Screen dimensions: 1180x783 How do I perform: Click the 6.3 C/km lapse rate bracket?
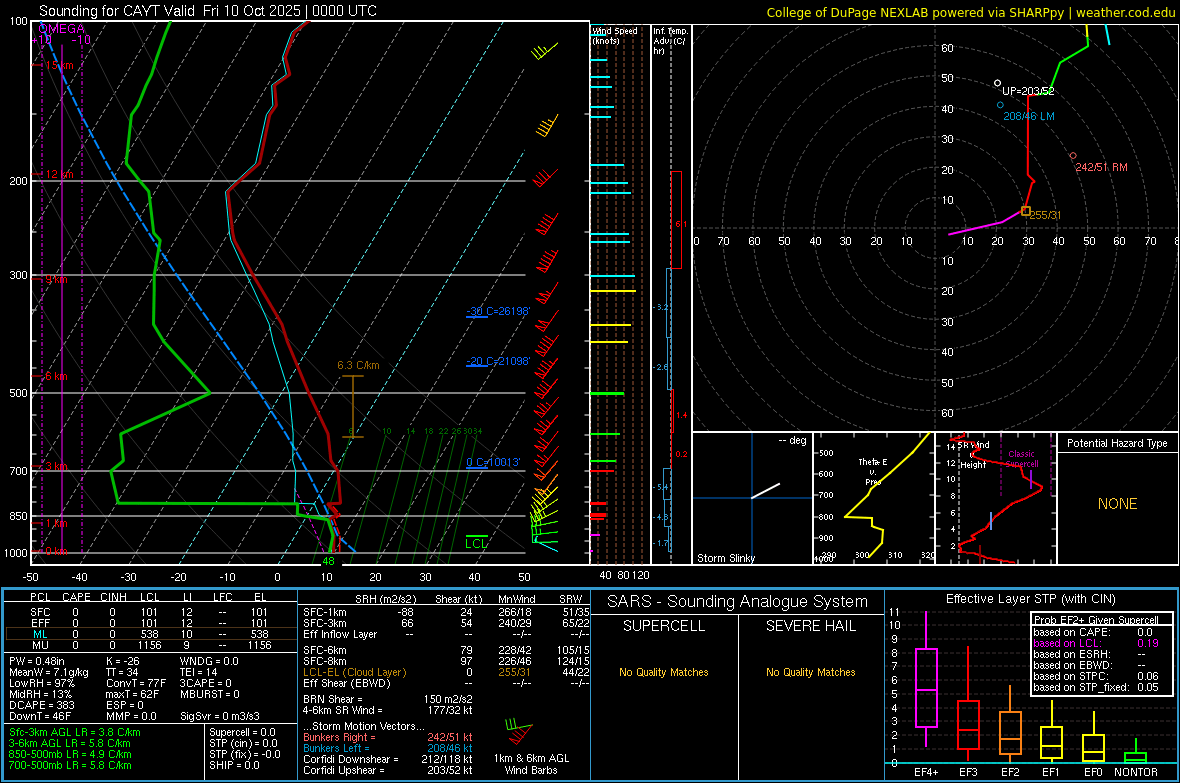pos(352,406)
